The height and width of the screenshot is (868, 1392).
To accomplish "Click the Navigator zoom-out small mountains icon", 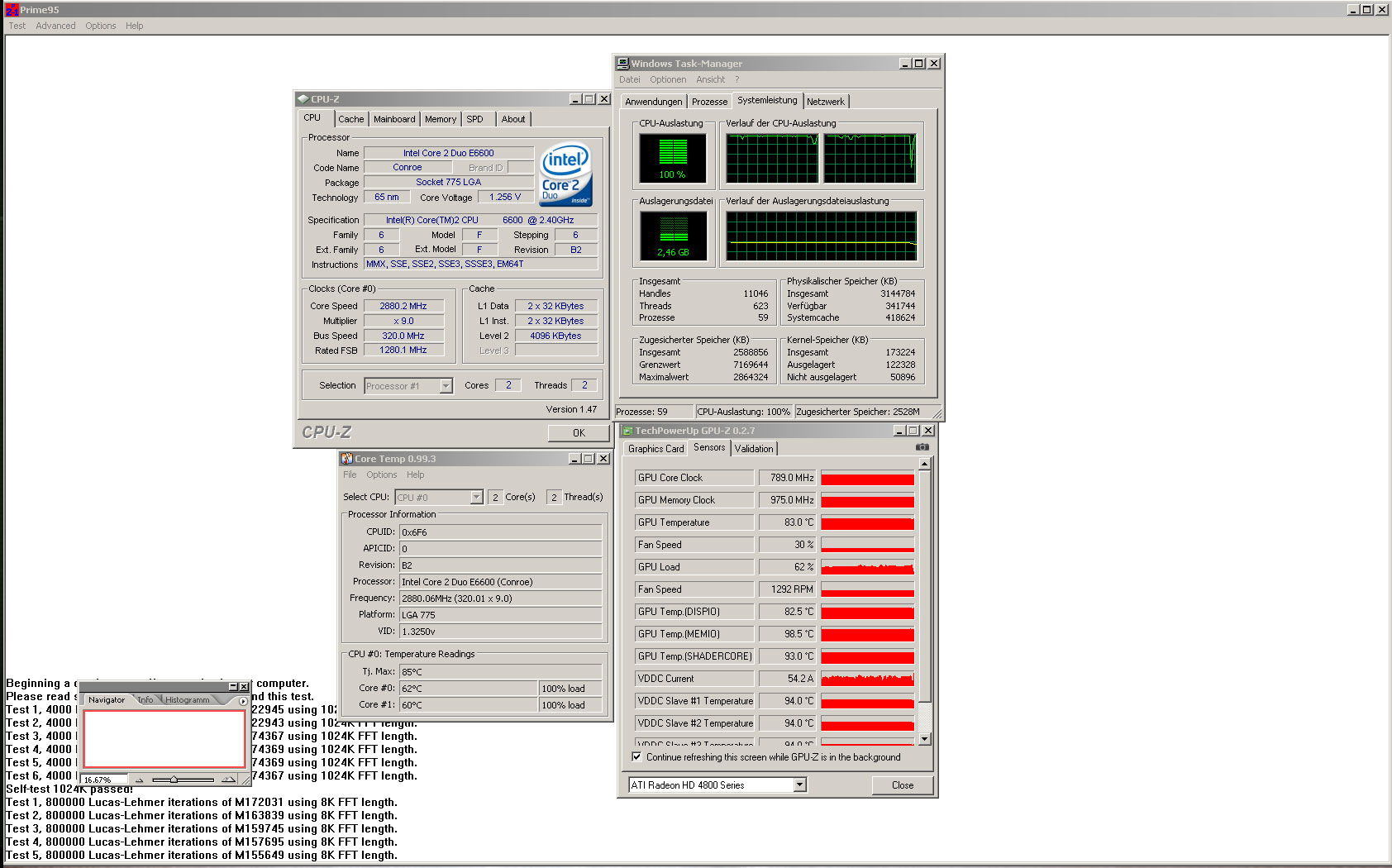I will [x=139, y=780].
